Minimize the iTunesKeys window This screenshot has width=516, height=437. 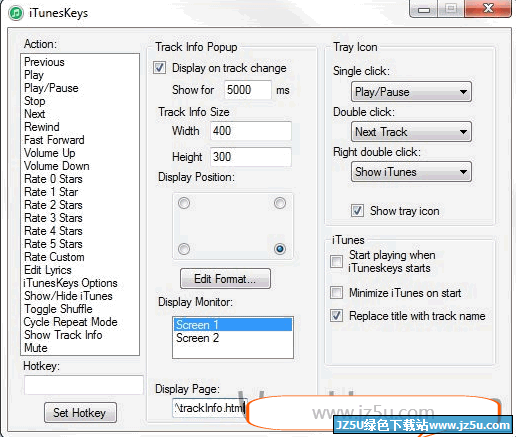coord(424,9)
